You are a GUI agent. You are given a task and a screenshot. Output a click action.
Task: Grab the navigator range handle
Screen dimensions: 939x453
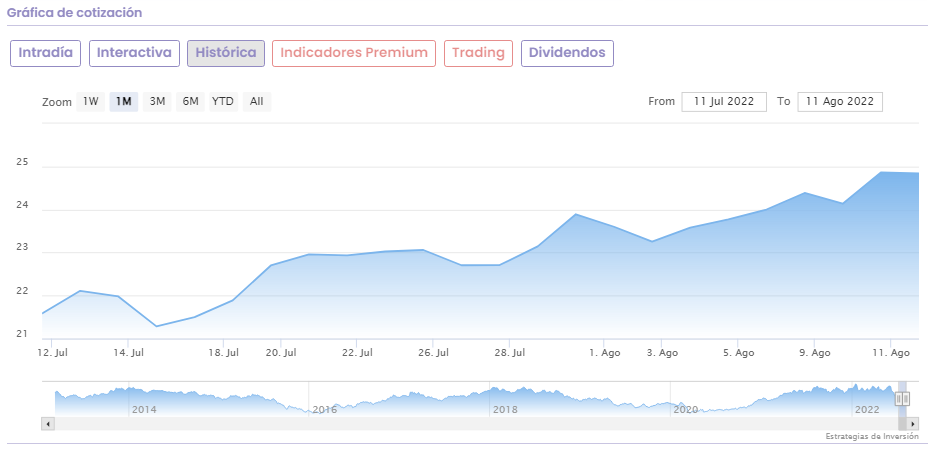902,398
